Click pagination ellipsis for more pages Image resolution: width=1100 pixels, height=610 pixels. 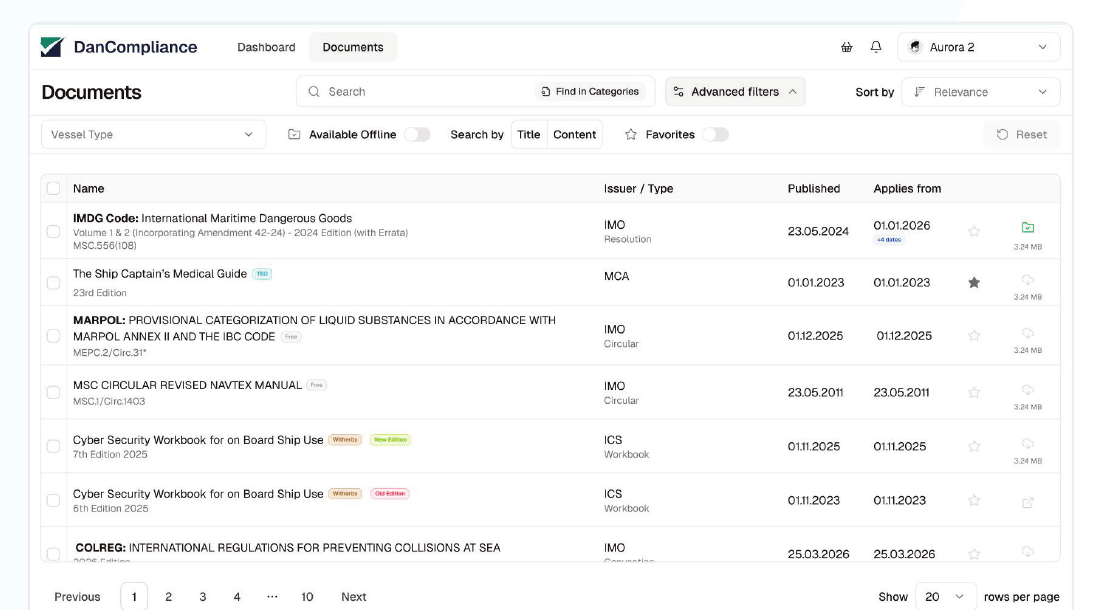pyautogui.click(x=272, y=597)
